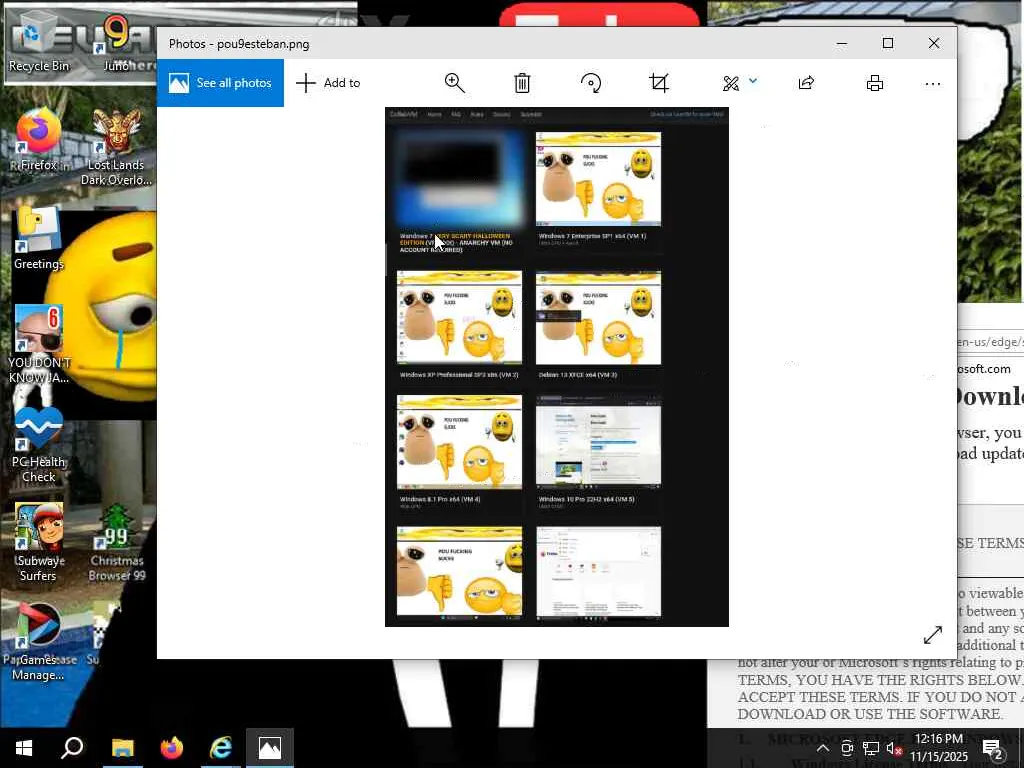
Task: Print the photo
Action: click(x=874, y=83)
